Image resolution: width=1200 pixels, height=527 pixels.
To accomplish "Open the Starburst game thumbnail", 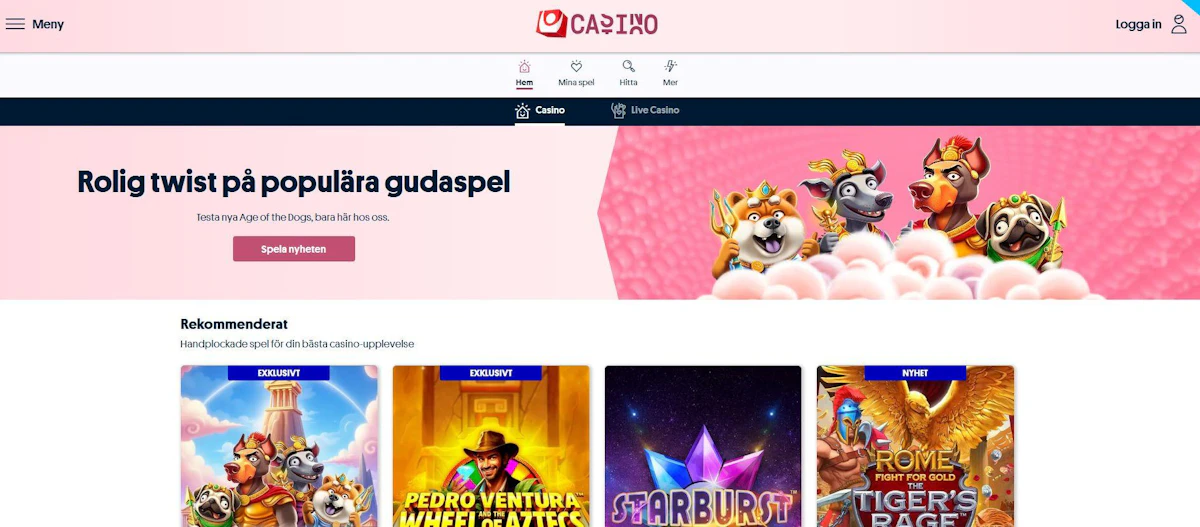I will click(703, 446).
